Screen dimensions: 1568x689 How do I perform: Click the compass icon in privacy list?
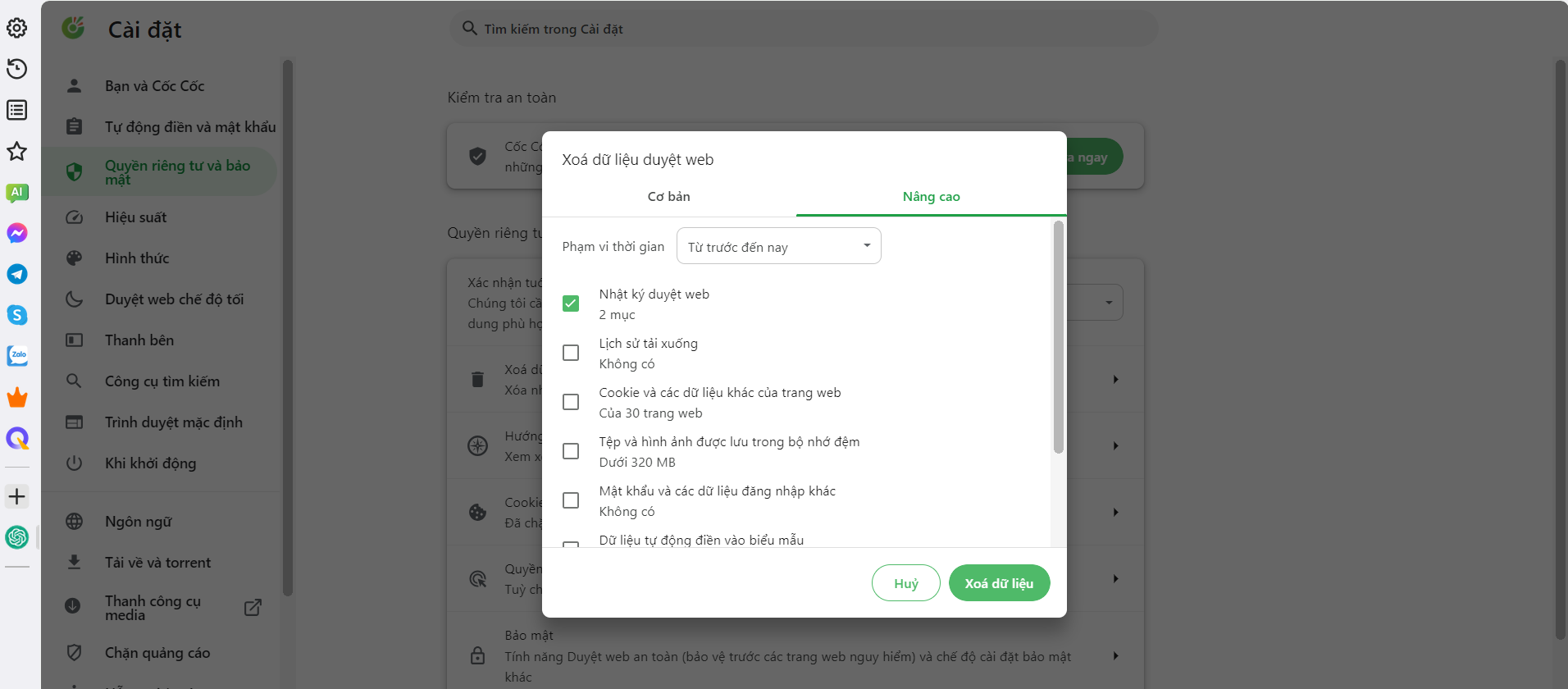click(x=477, y=445)
